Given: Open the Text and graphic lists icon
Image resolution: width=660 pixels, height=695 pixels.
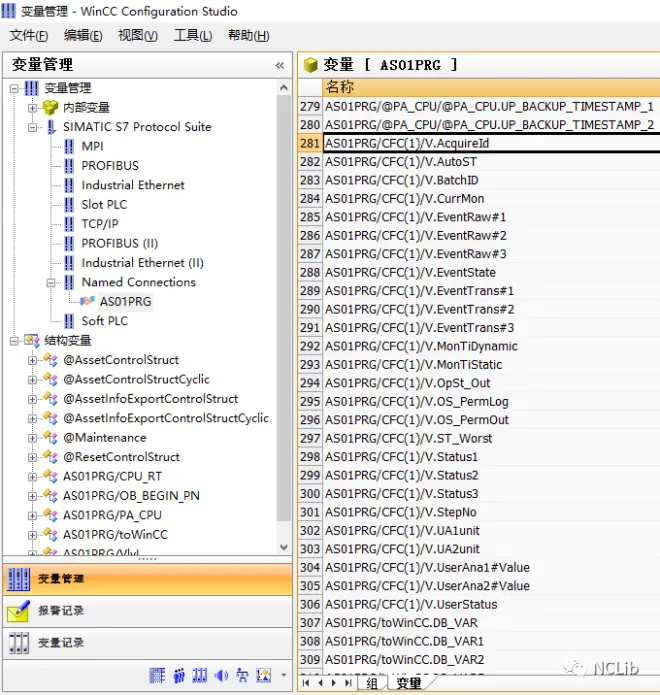Looking at the screenshot, I should (x=264, y=675).
